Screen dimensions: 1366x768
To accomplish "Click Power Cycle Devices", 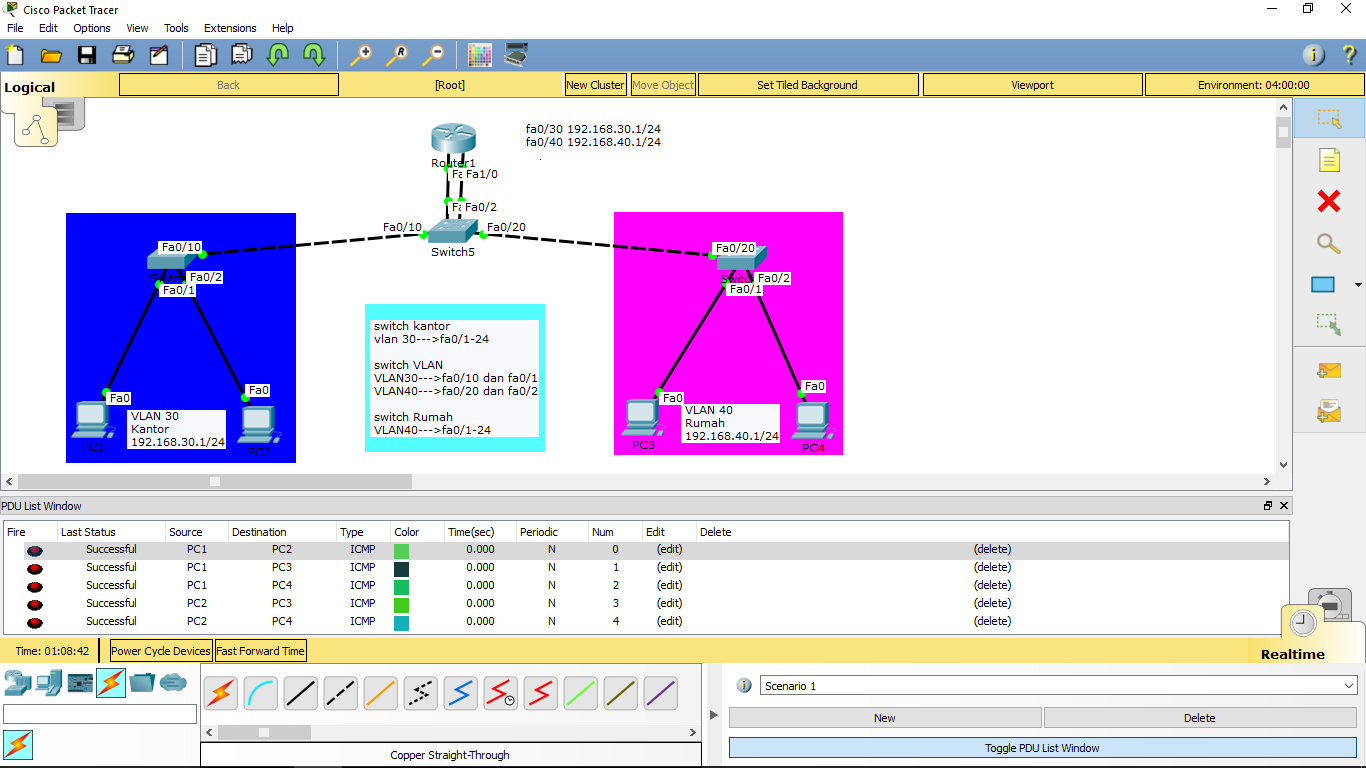I will pos(159,650).
